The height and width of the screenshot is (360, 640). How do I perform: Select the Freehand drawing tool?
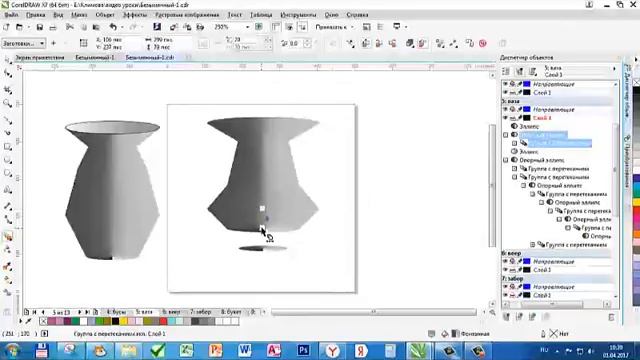coord(7,120)
